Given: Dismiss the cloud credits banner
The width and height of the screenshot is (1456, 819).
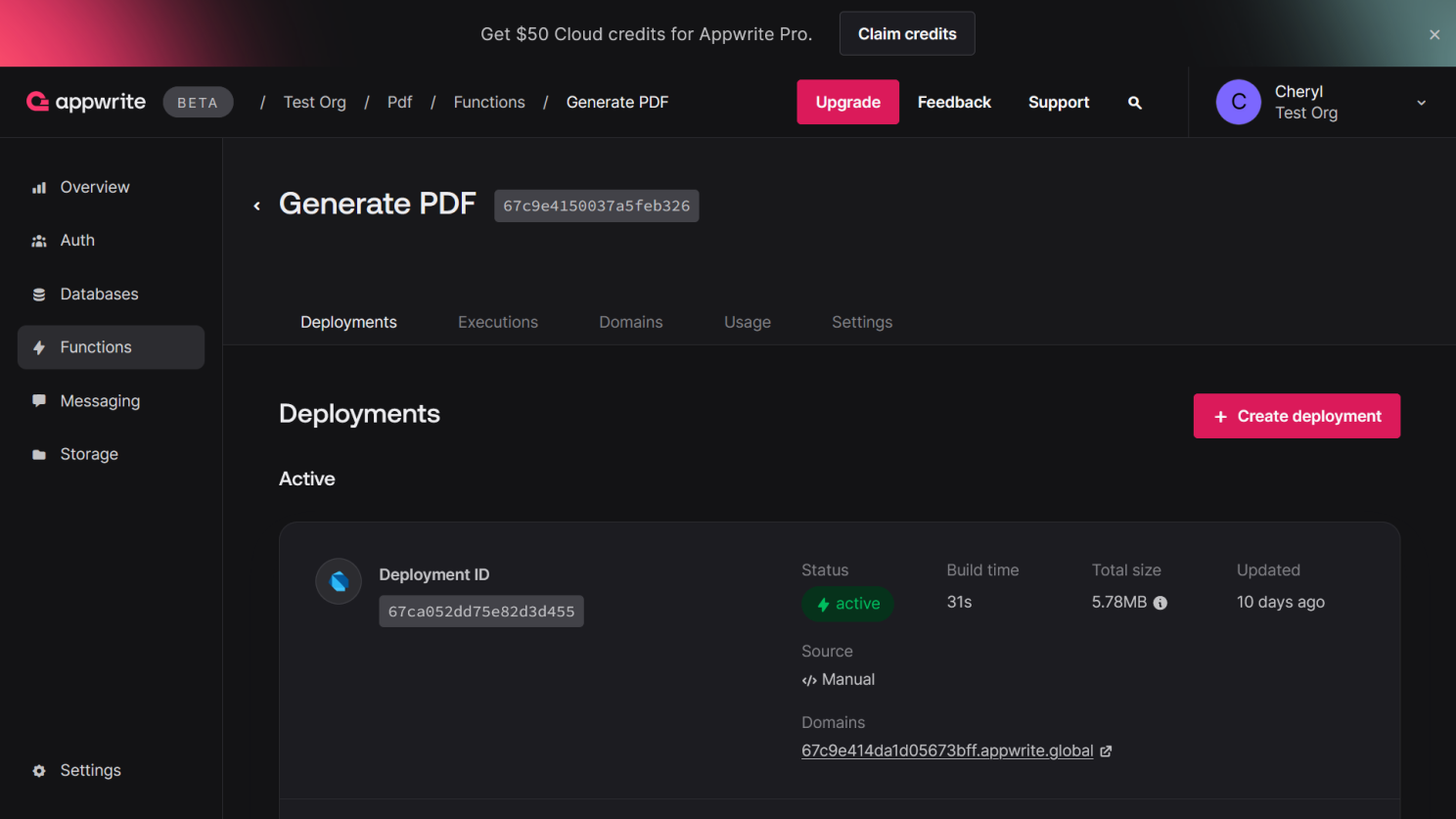Looking at the screenshot, I should tap(1433, 34).
